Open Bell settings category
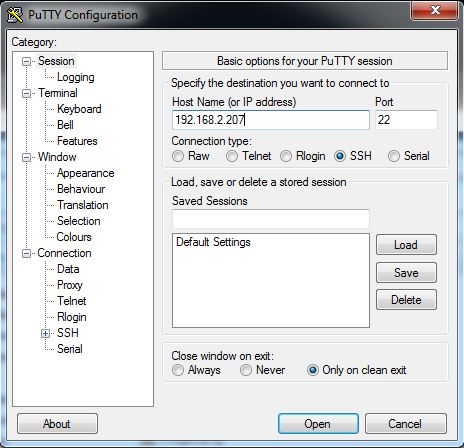The height and width of the screenshot is (448, 464). (x=65, y=125)
